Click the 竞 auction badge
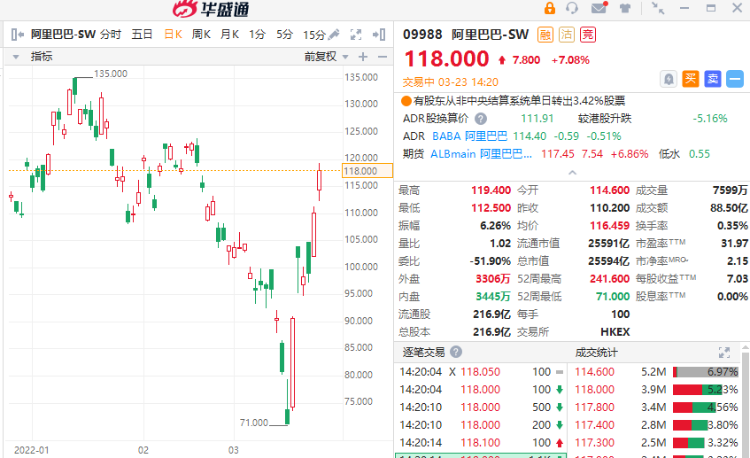750x458 pixels. (x=588, y=34)
